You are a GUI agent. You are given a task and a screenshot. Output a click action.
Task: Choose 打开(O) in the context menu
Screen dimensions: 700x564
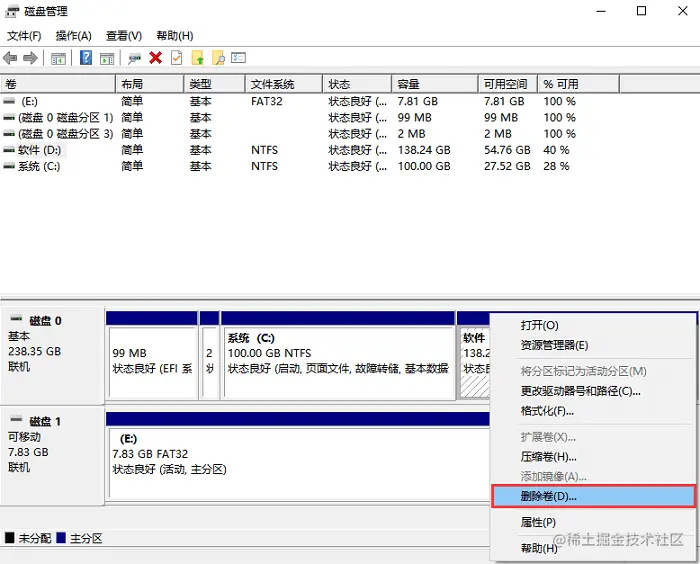[593, 325]
